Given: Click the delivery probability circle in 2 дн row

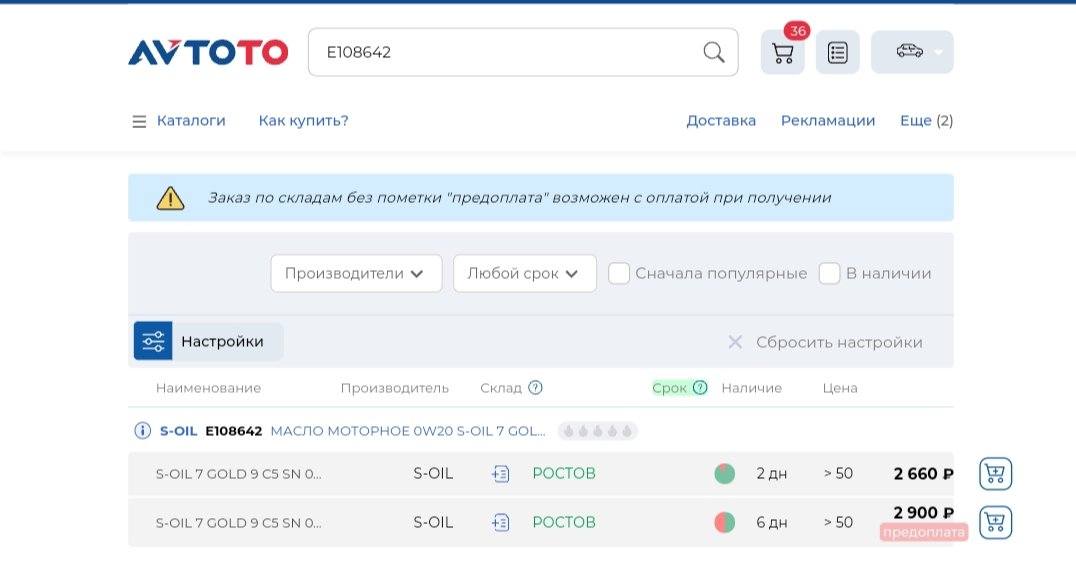Looking at the screenshot, I should click(725, 473).
